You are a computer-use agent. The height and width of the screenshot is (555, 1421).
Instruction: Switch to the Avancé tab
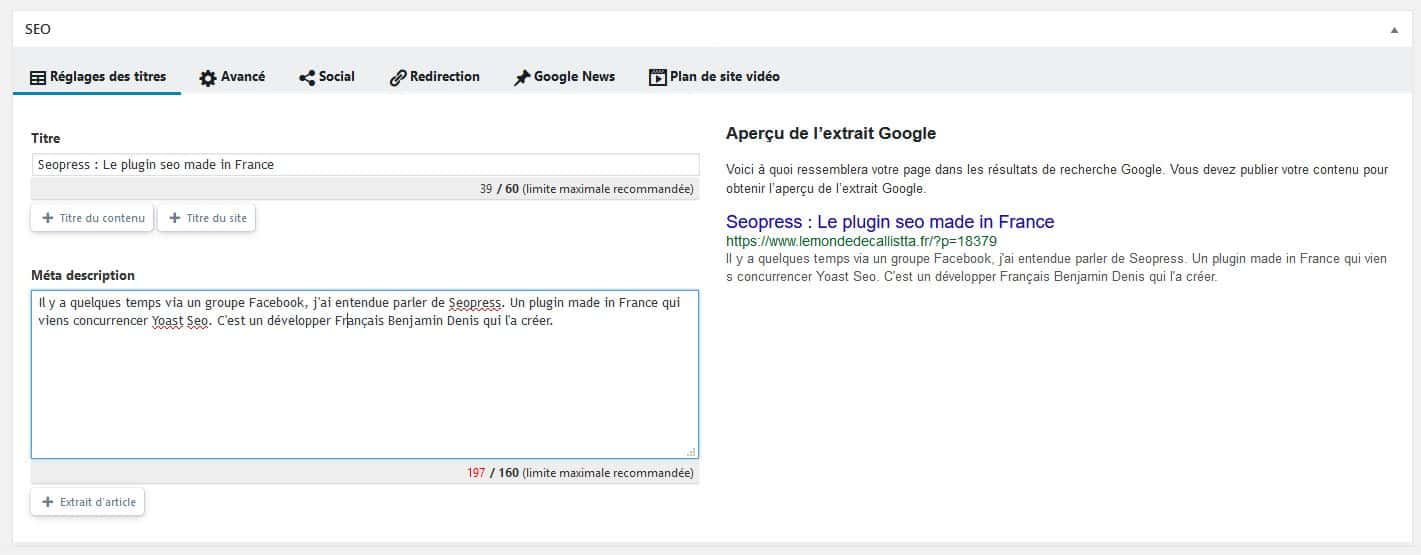click(232, 76)
